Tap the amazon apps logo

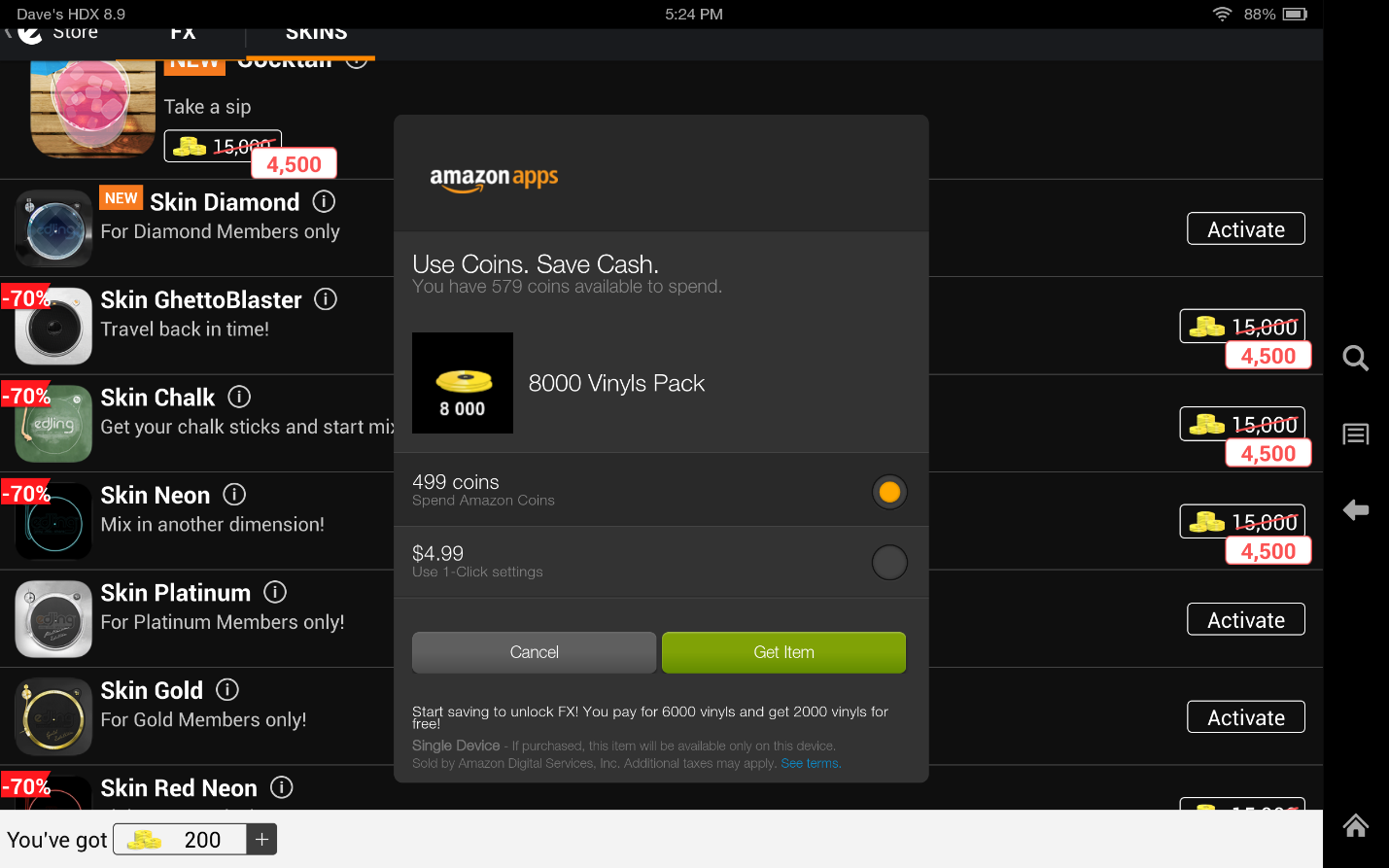pos(494,178)
